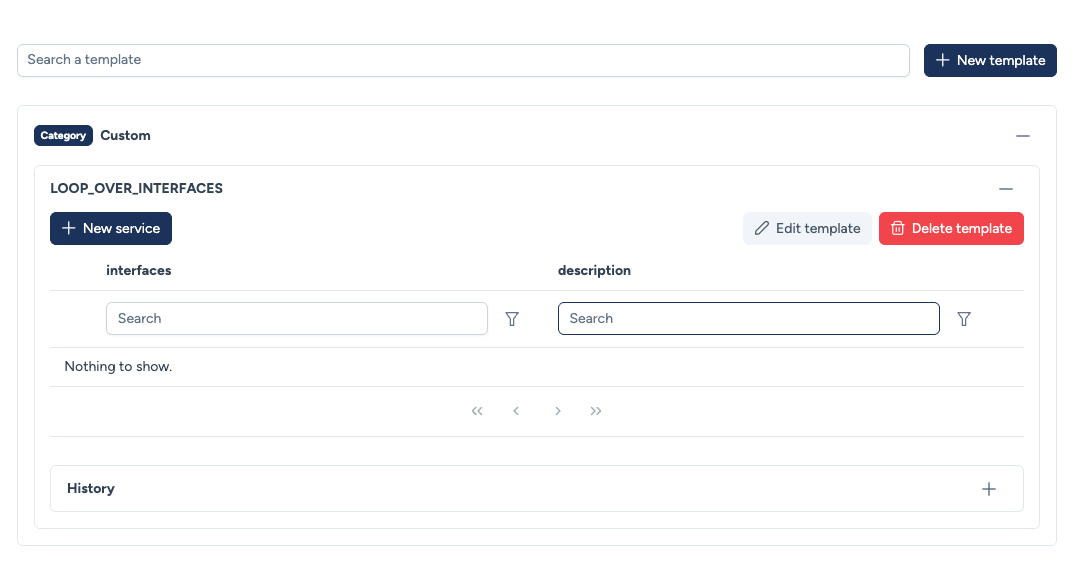1078x563 pixels.
Task: Click the filter icon next to description search
Action: [x=964, y=319]
